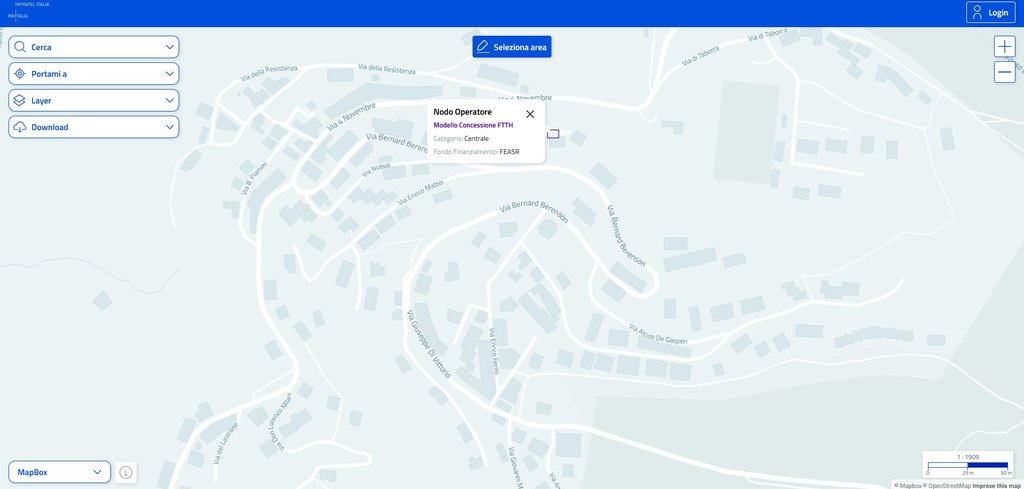Click the cloud download icon
This screenshot has height=489, width=1024.
click(x=20, y=128)
